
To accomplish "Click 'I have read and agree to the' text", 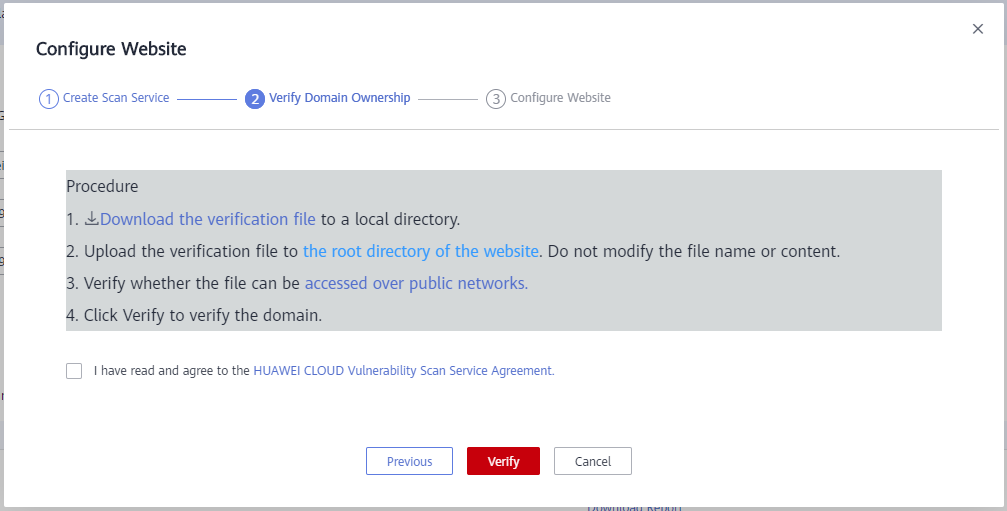I will click(171, 371).
